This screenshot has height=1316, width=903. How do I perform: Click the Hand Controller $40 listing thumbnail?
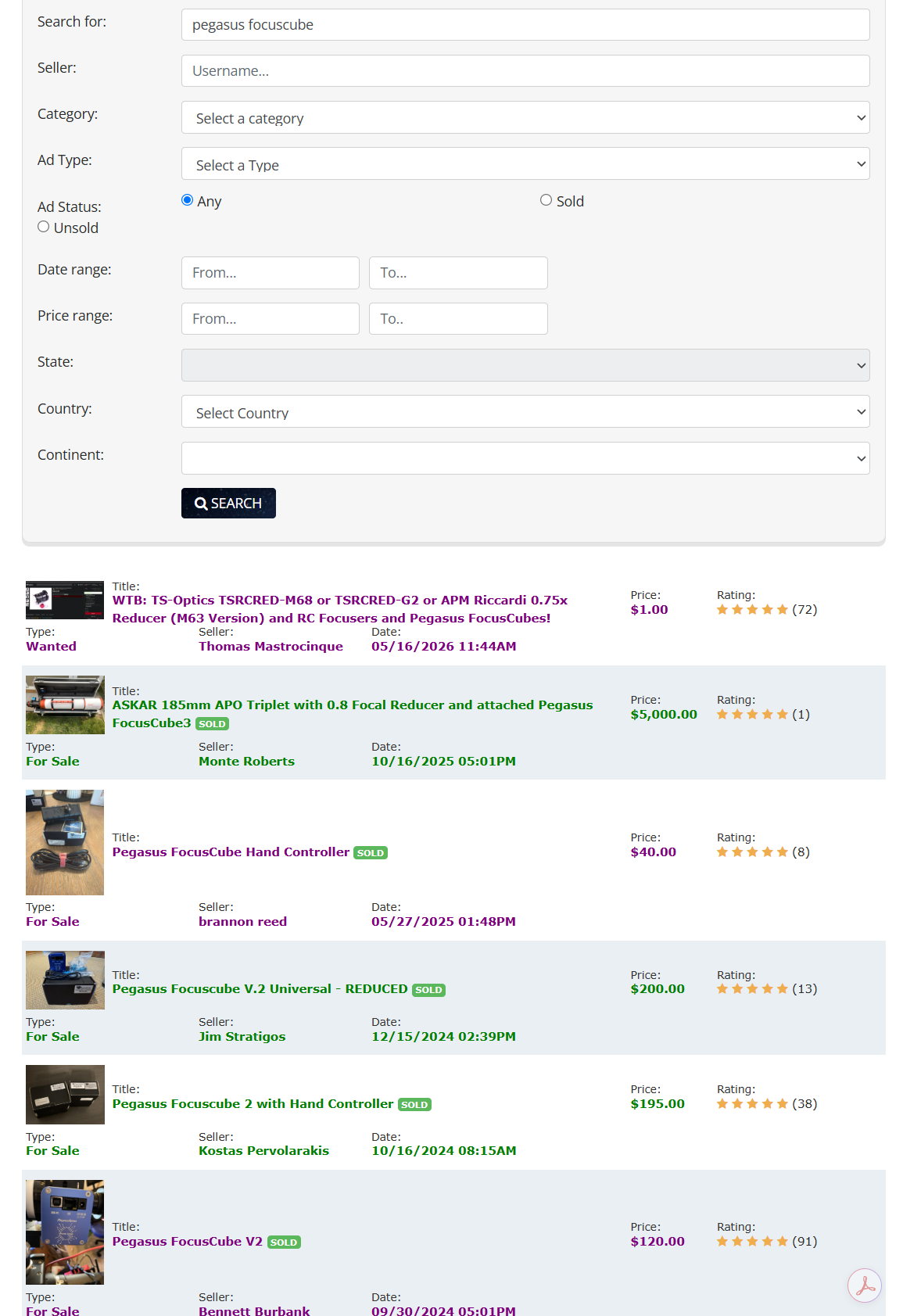point(65,842)
